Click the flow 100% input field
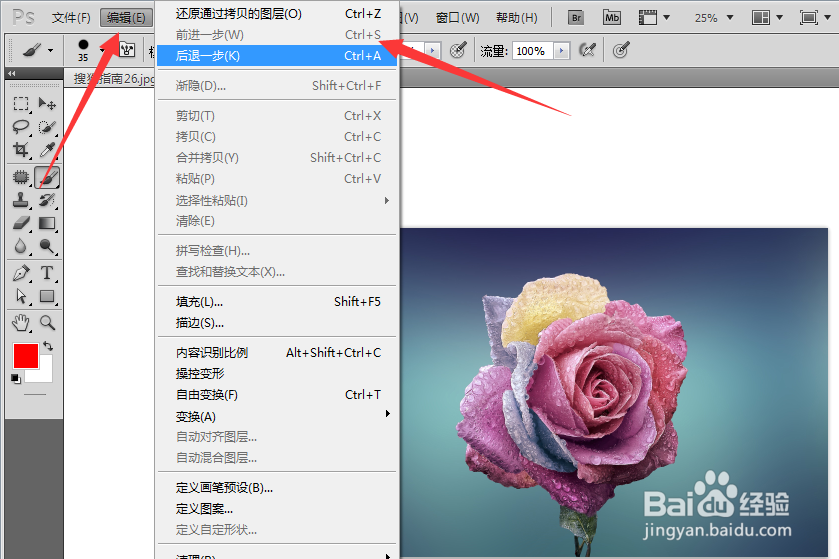The width and height of the screenshot is (839, 559). (533, 51)
